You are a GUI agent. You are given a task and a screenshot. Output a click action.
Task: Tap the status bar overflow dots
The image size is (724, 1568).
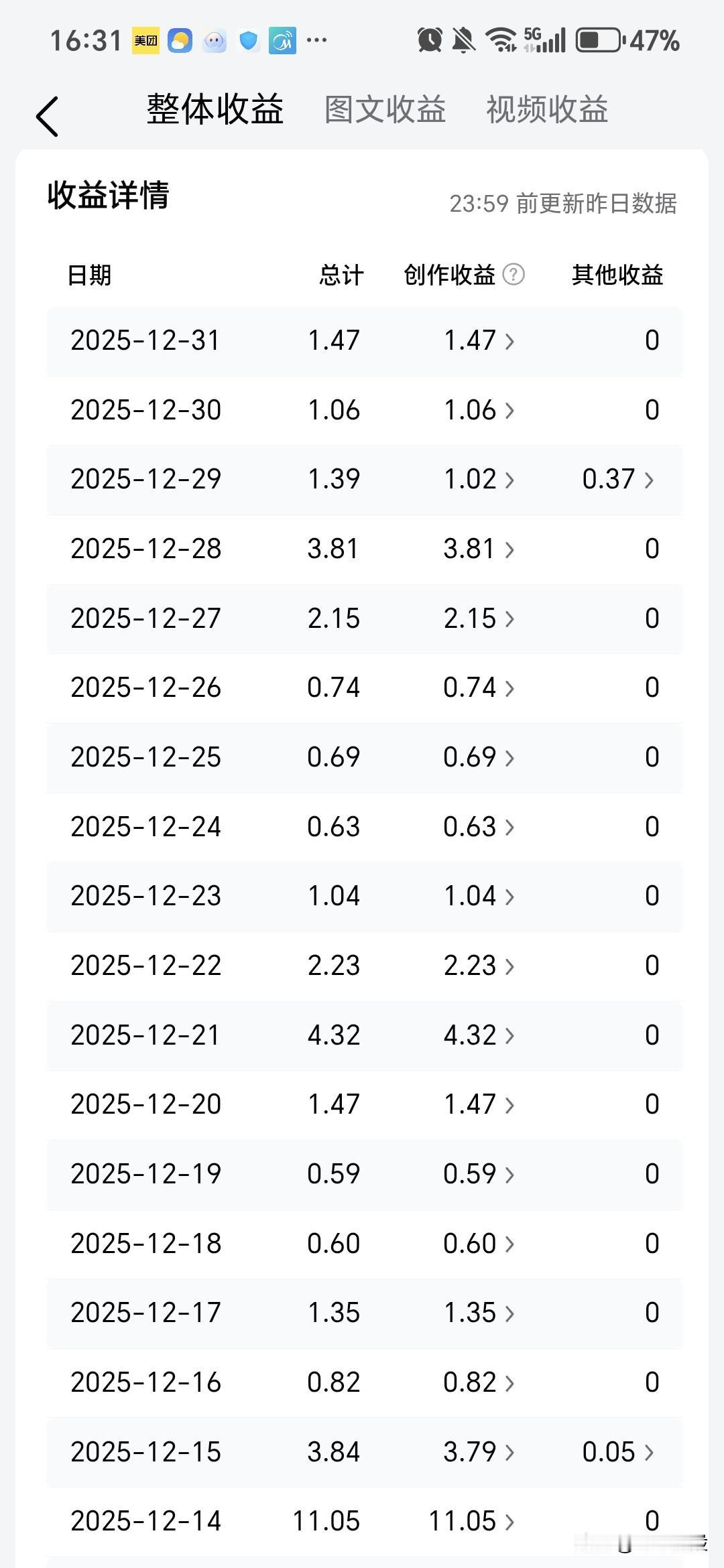click(316, 40)
